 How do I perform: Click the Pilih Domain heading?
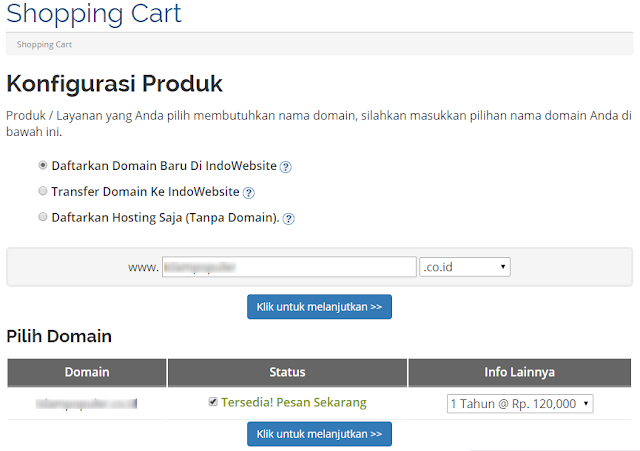tap(59, 336)
